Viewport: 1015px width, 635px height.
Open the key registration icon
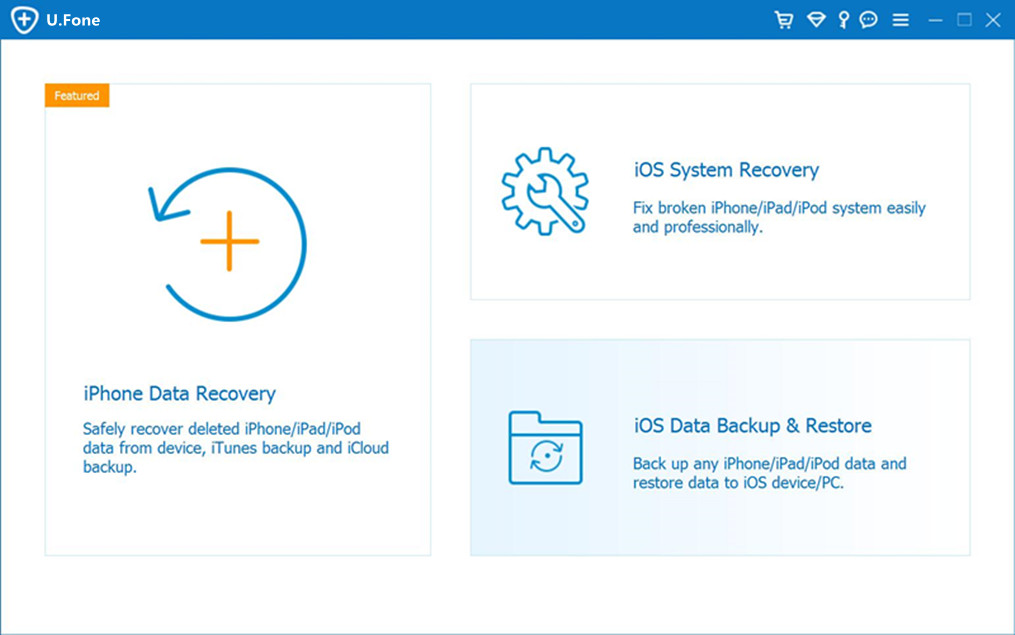[x=843, y=20]
